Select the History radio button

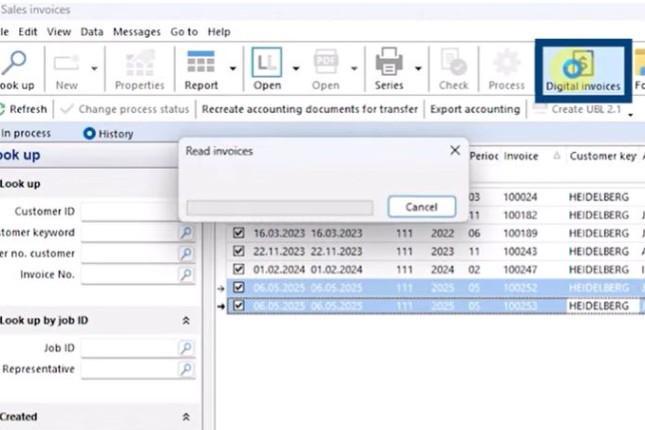point(90,133)
